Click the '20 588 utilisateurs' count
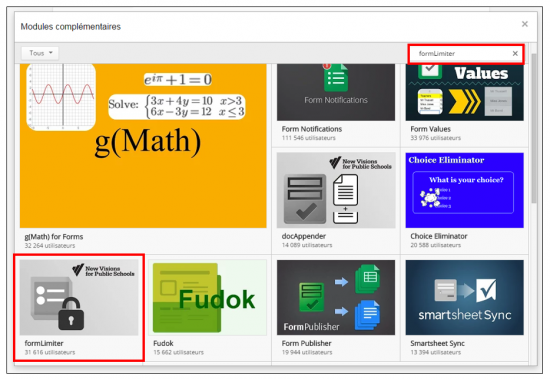550x379 pixels. coord(435,245)
